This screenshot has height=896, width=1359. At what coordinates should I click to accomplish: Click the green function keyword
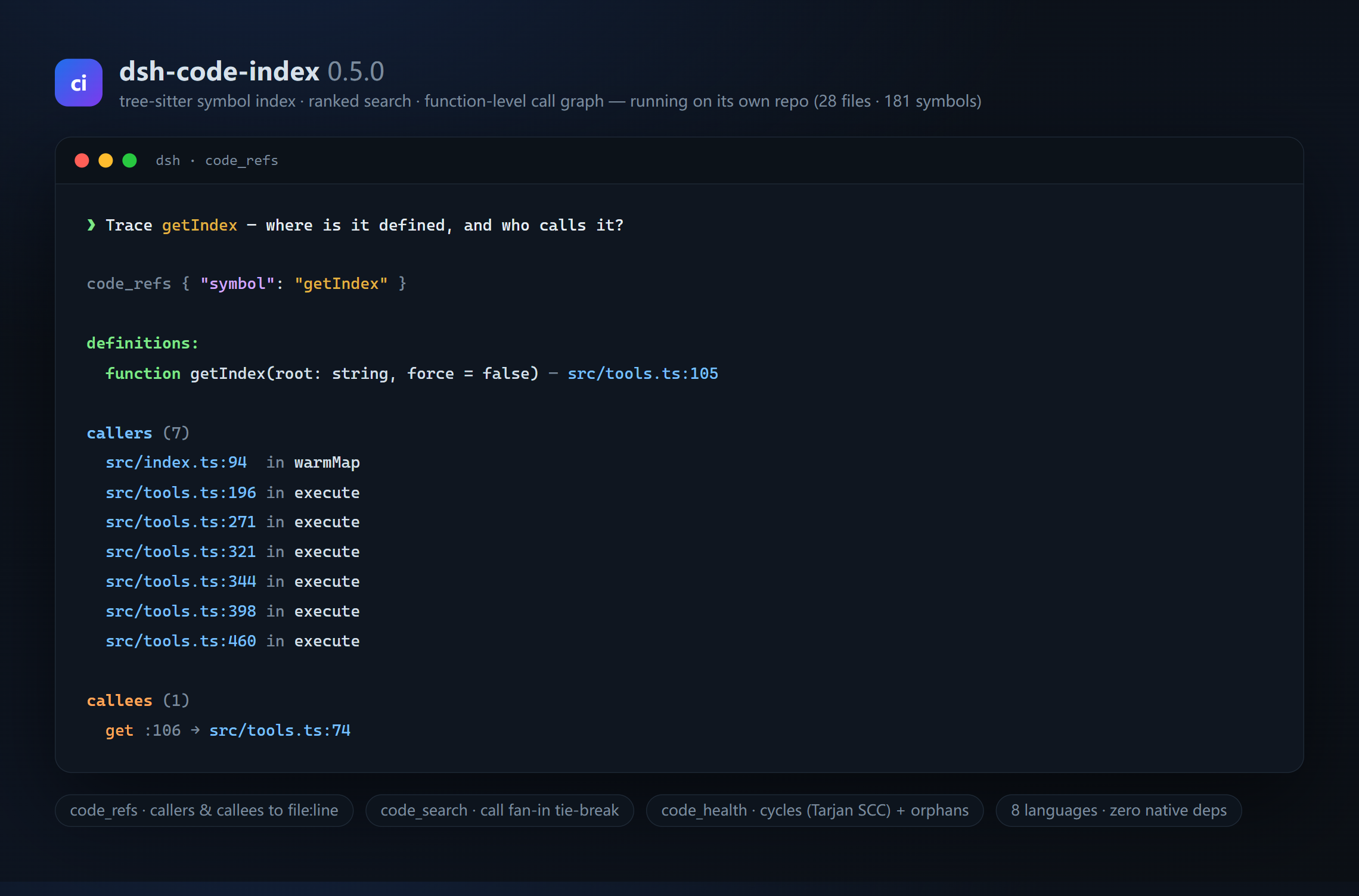(x=143, y=374)
